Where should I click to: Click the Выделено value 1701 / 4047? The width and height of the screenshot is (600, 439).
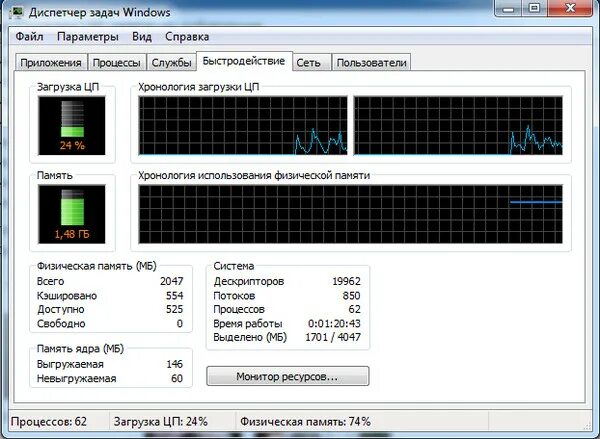point(333,337)
